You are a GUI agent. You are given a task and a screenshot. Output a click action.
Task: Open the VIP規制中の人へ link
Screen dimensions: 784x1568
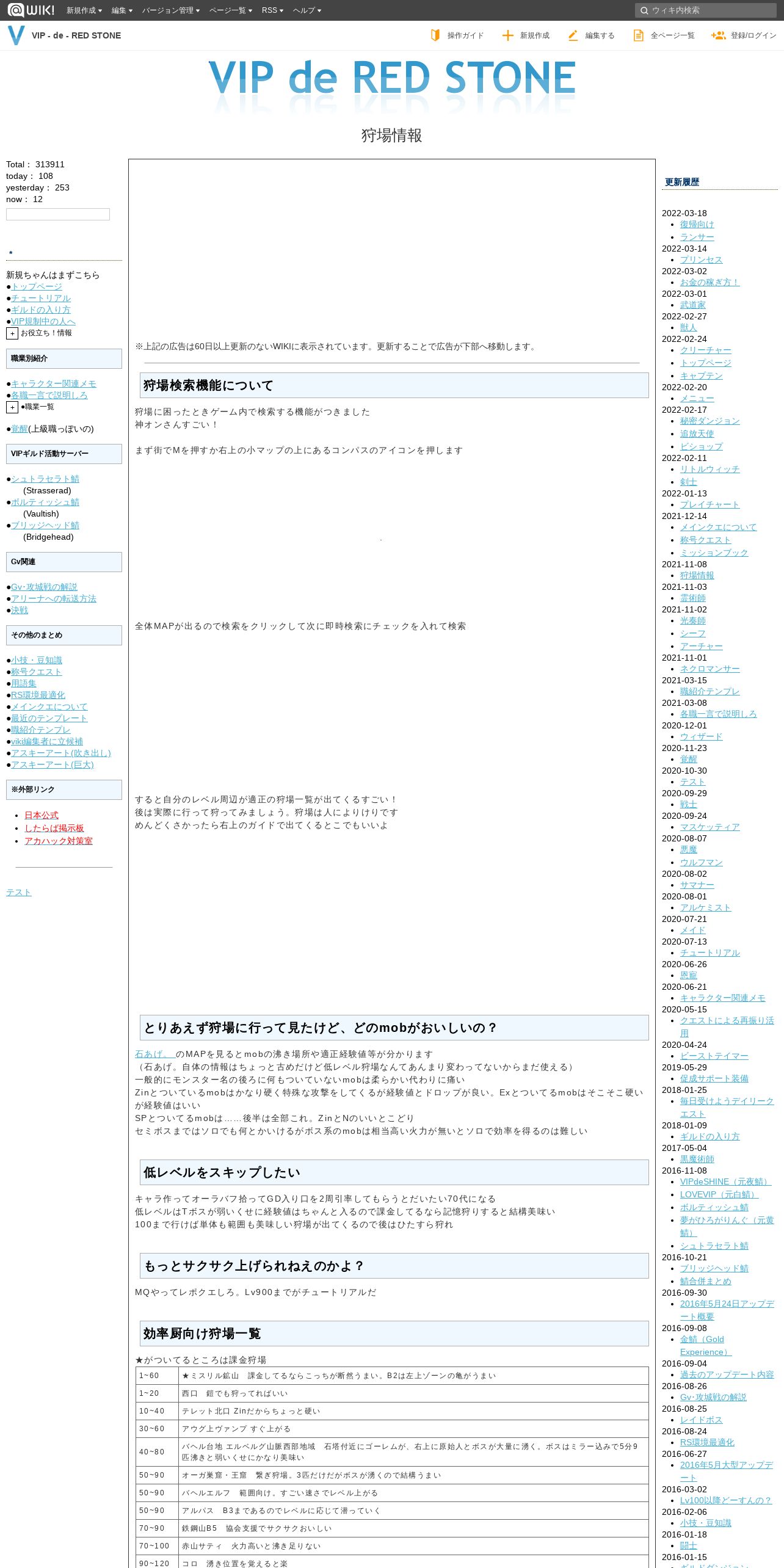click(x=43, y=321)
